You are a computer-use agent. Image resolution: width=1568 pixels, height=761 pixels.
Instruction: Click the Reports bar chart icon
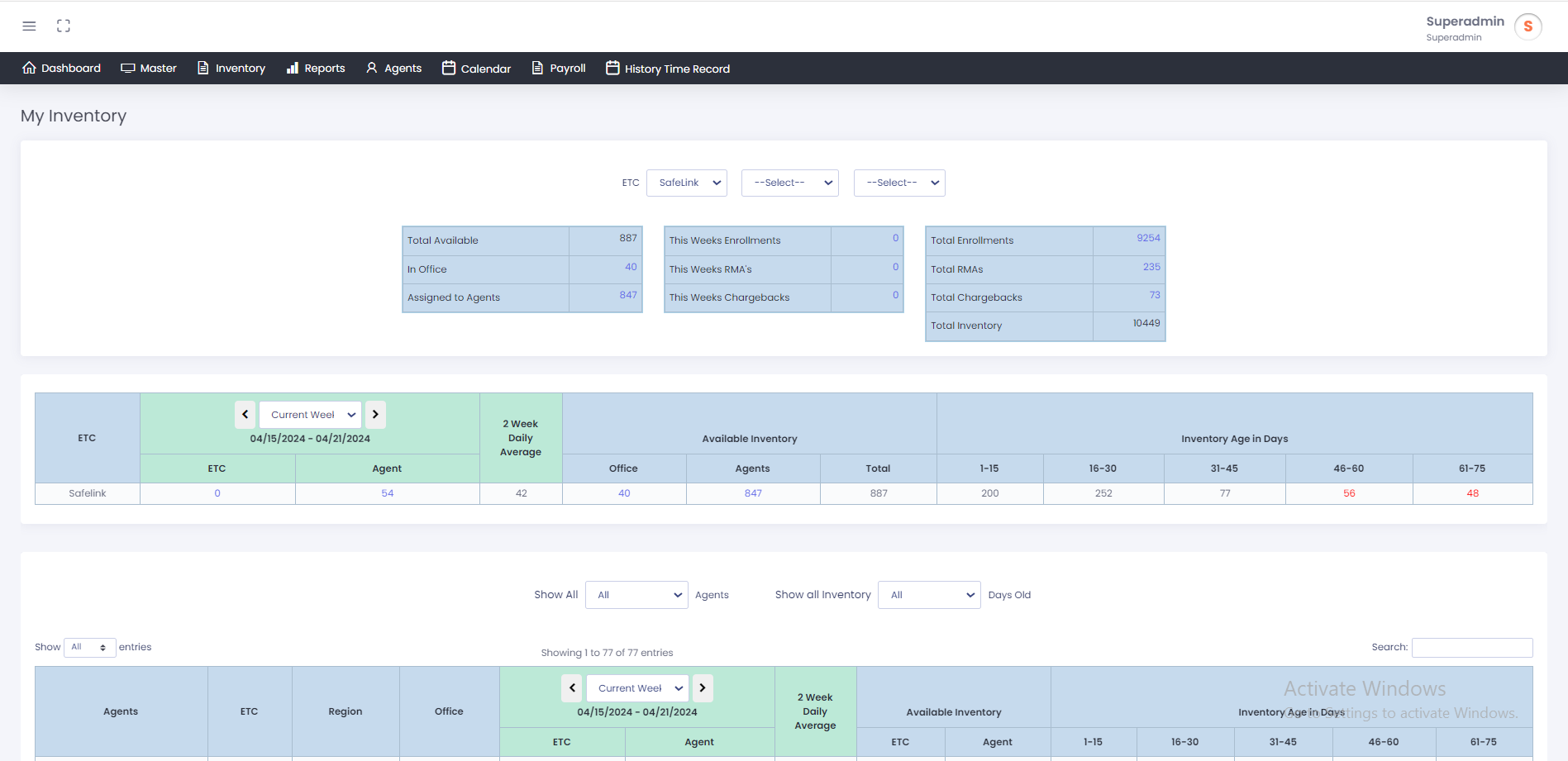[x=293, y=68]
